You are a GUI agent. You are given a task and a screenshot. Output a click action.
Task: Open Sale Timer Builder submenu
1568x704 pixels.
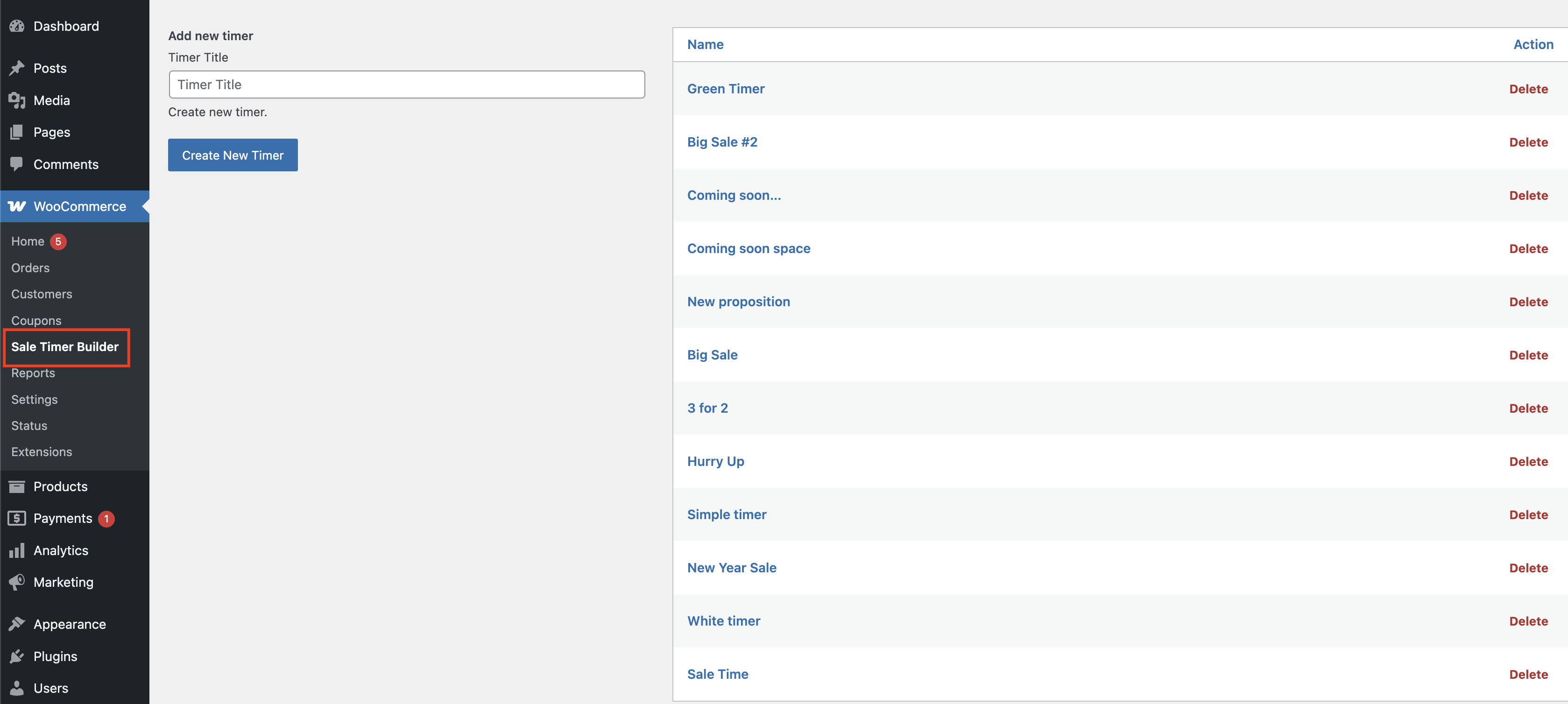65,347
